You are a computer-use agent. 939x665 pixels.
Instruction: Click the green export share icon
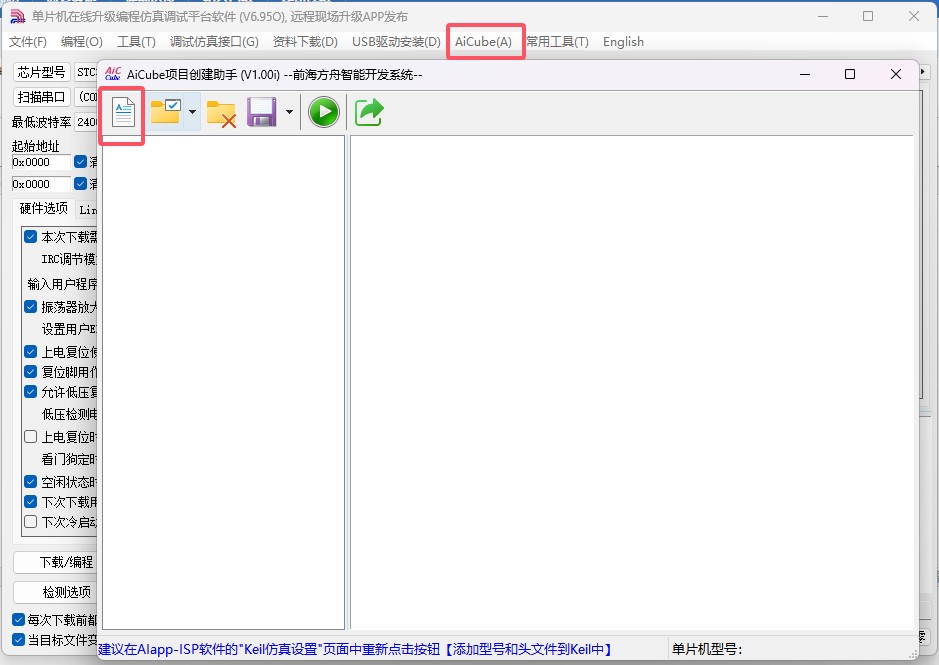[369, 112]
